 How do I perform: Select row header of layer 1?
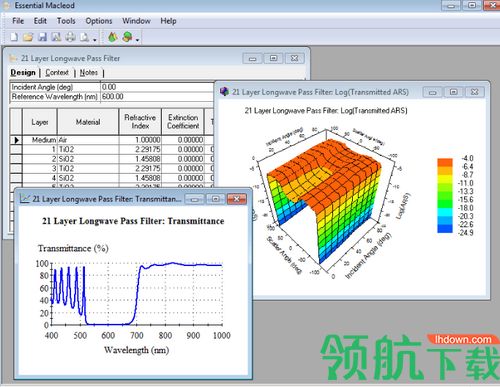[x=16, y=149]
